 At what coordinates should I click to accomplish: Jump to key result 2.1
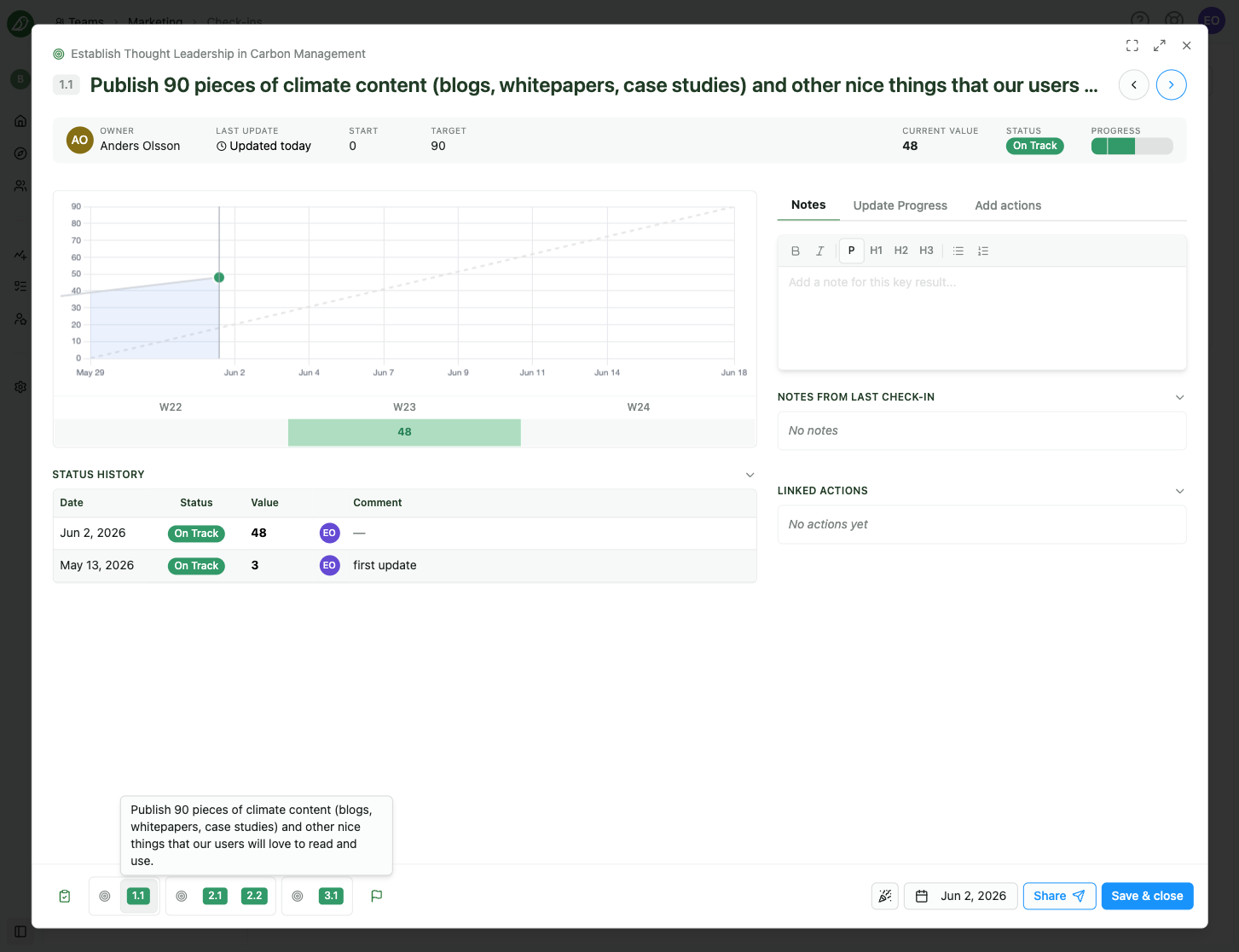215,896
